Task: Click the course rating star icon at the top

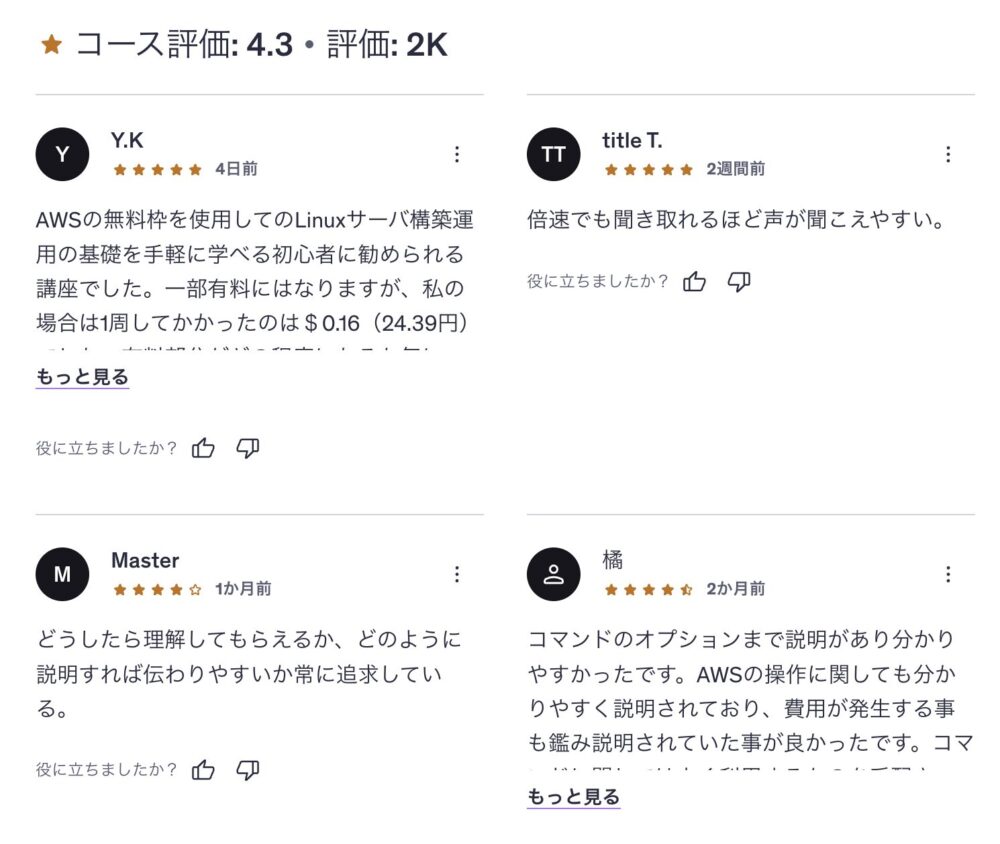Action: point(52,45)
